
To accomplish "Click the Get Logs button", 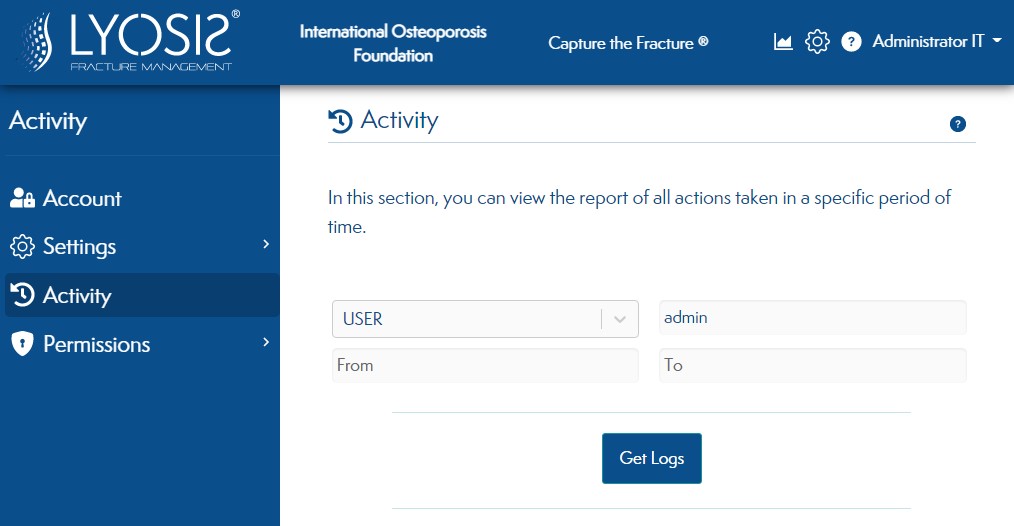I will tap(652, 458).
